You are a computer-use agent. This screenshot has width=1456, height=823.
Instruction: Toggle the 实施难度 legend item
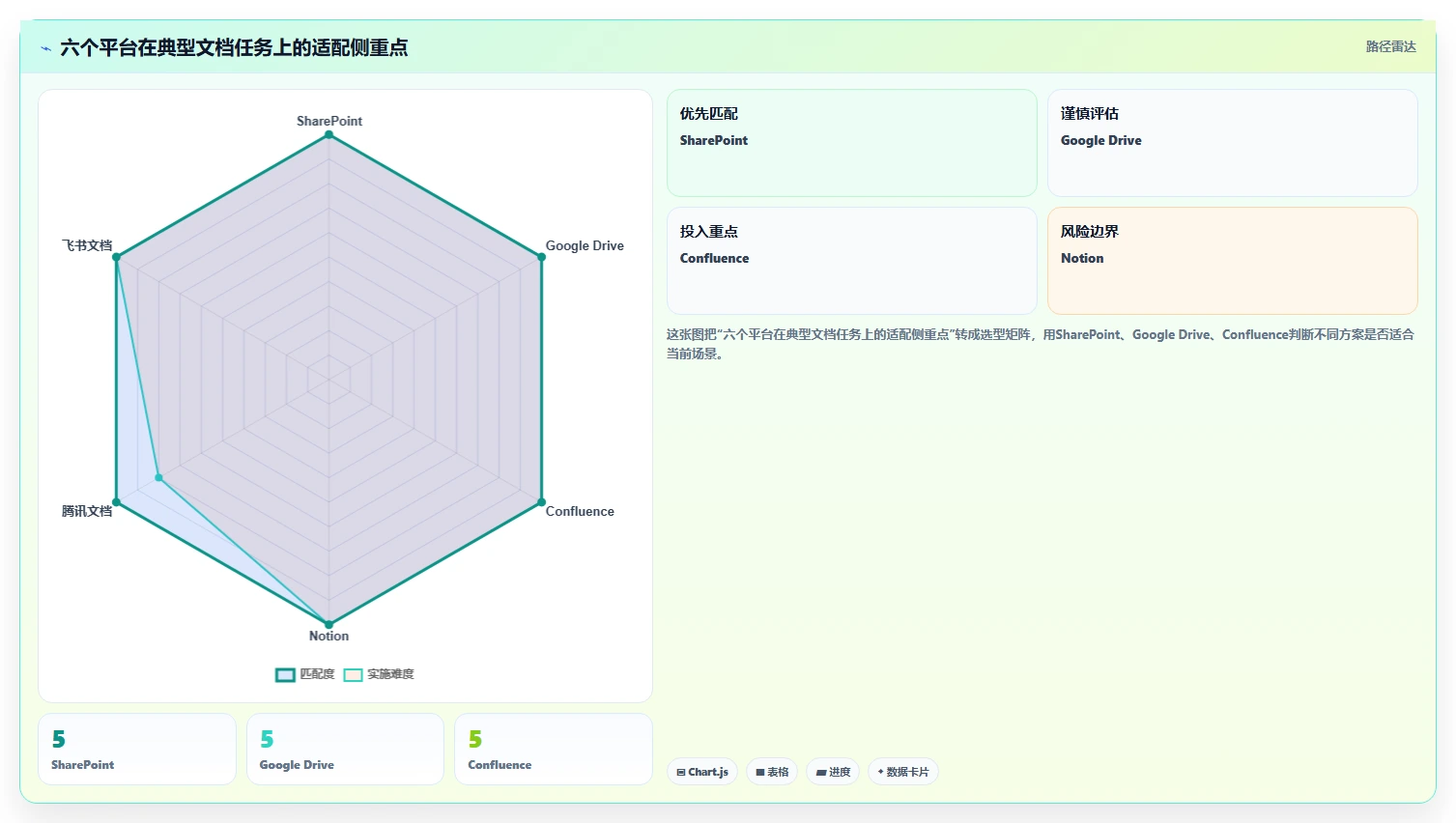pyautogui.click(x=379, y=674)
